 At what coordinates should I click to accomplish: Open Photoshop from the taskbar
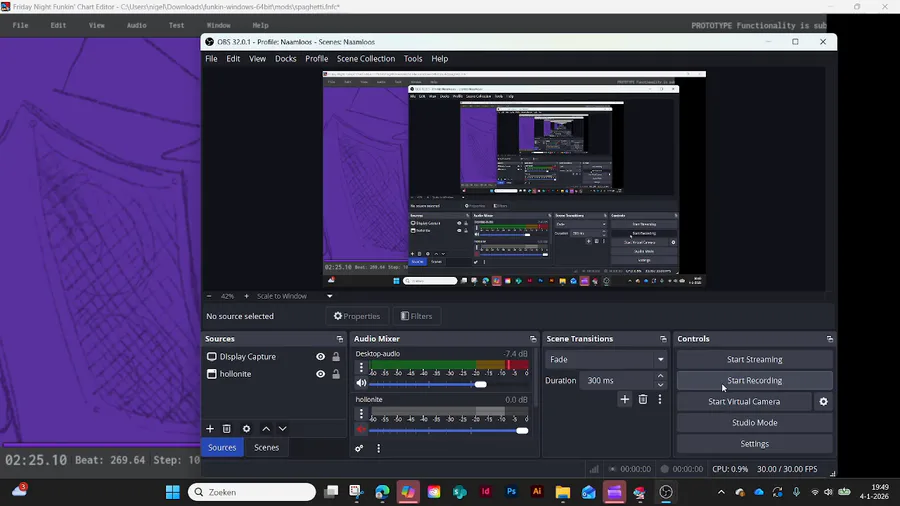coord(511,492)
